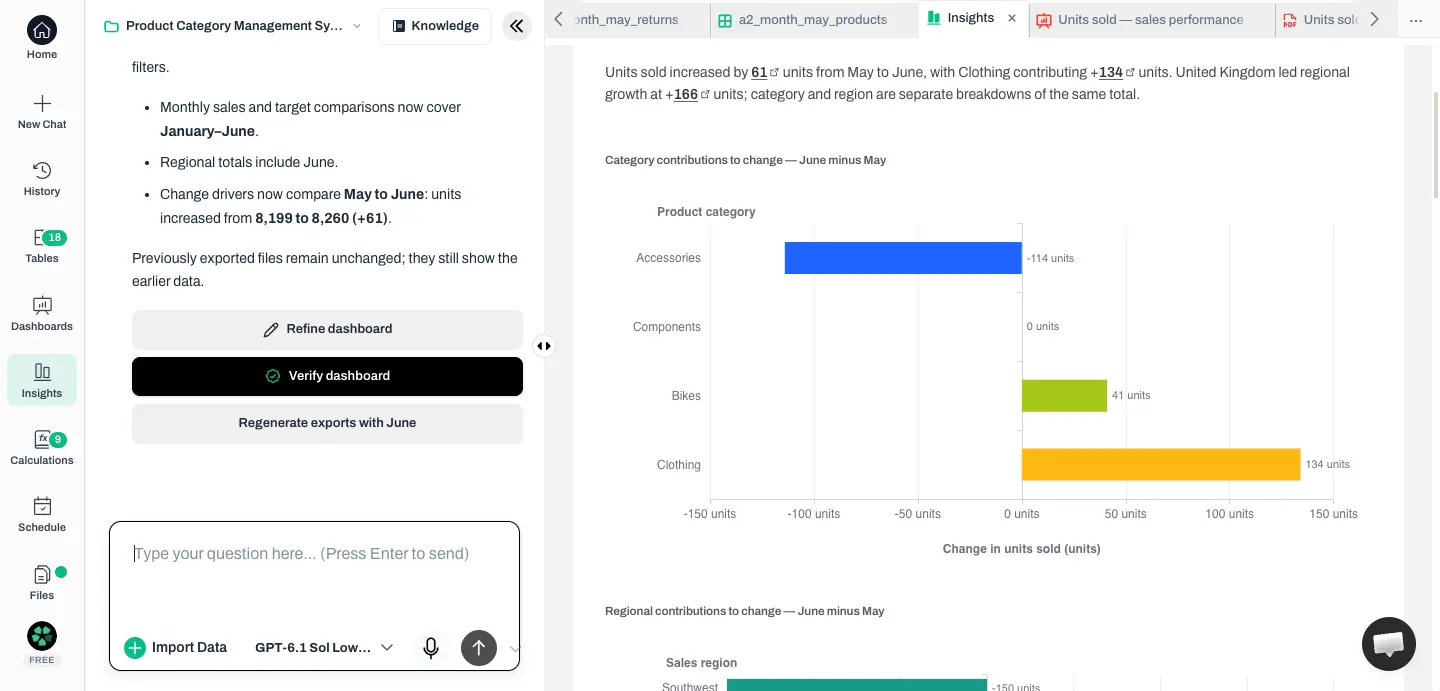Click the FREE account avatar
Image resolution: width=1440 pixels, height=691 pixels.
42,636
